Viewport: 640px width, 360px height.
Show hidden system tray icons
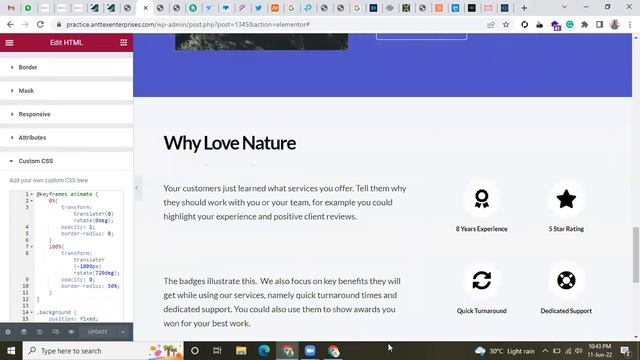point(545,351)
